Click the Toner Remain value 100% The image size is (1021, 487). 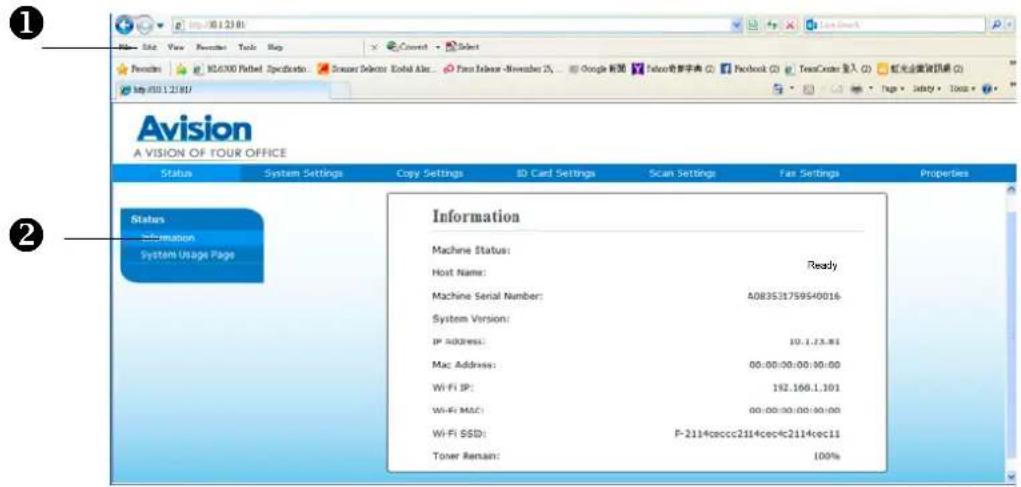click(x=826, y=456)
